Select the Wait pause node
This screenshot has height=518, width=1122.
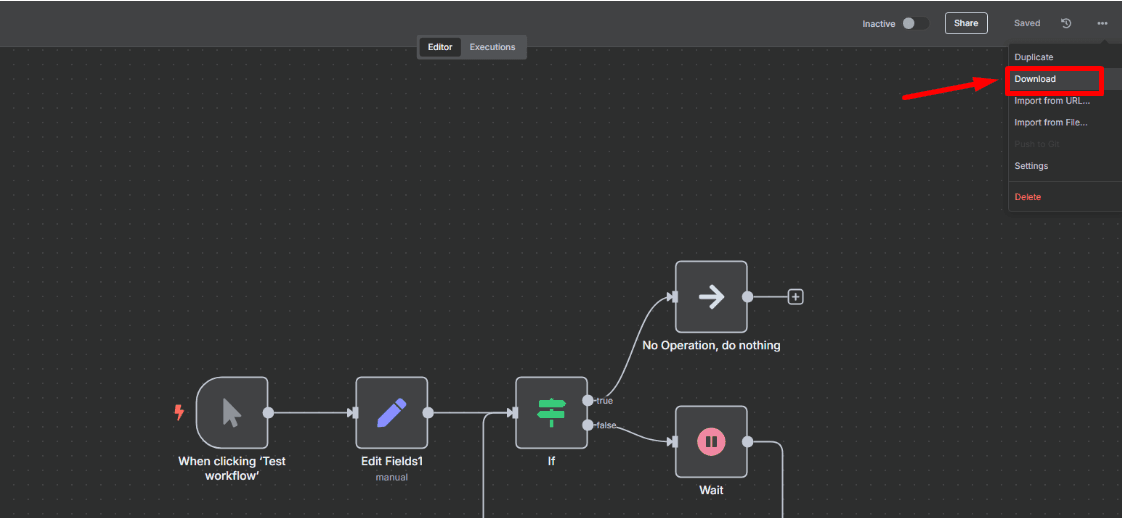pyautogui.click(x=711, y=441)
